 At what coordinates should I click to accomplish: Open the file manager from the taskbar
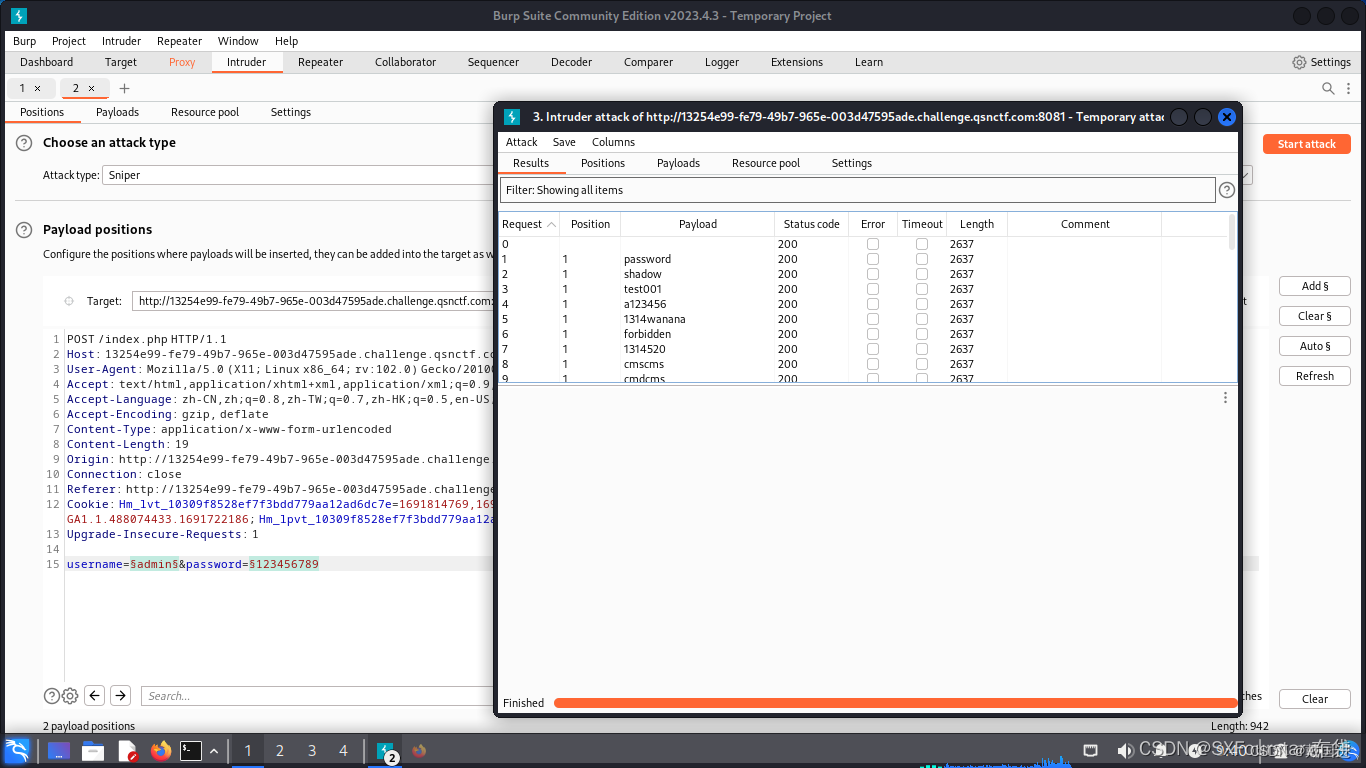pos(93,750)
